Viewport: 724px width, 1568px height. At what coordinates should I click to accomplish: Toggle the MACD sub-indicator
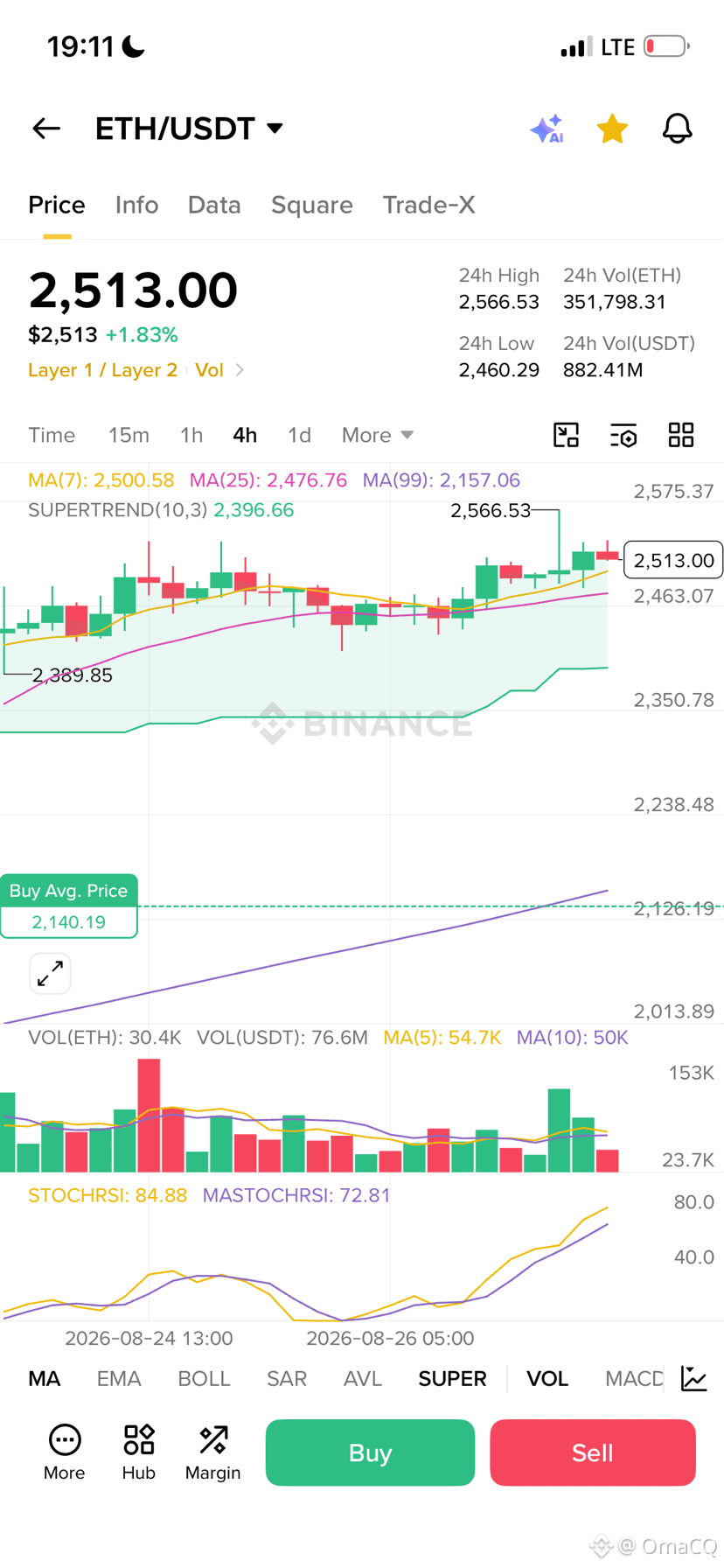634,1379
